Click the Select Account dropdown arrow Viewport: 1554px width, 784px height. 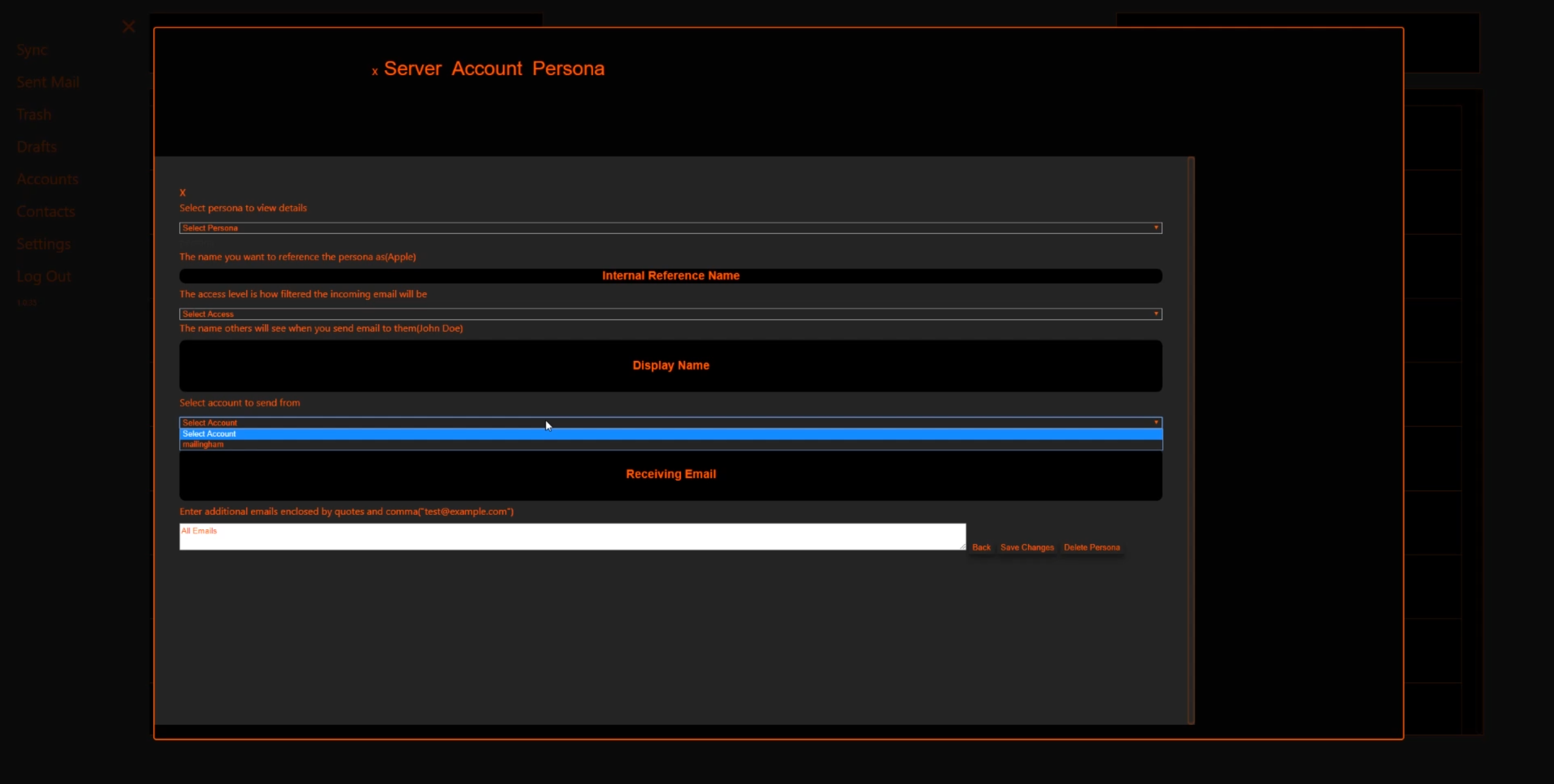(x=1156, y=422)
